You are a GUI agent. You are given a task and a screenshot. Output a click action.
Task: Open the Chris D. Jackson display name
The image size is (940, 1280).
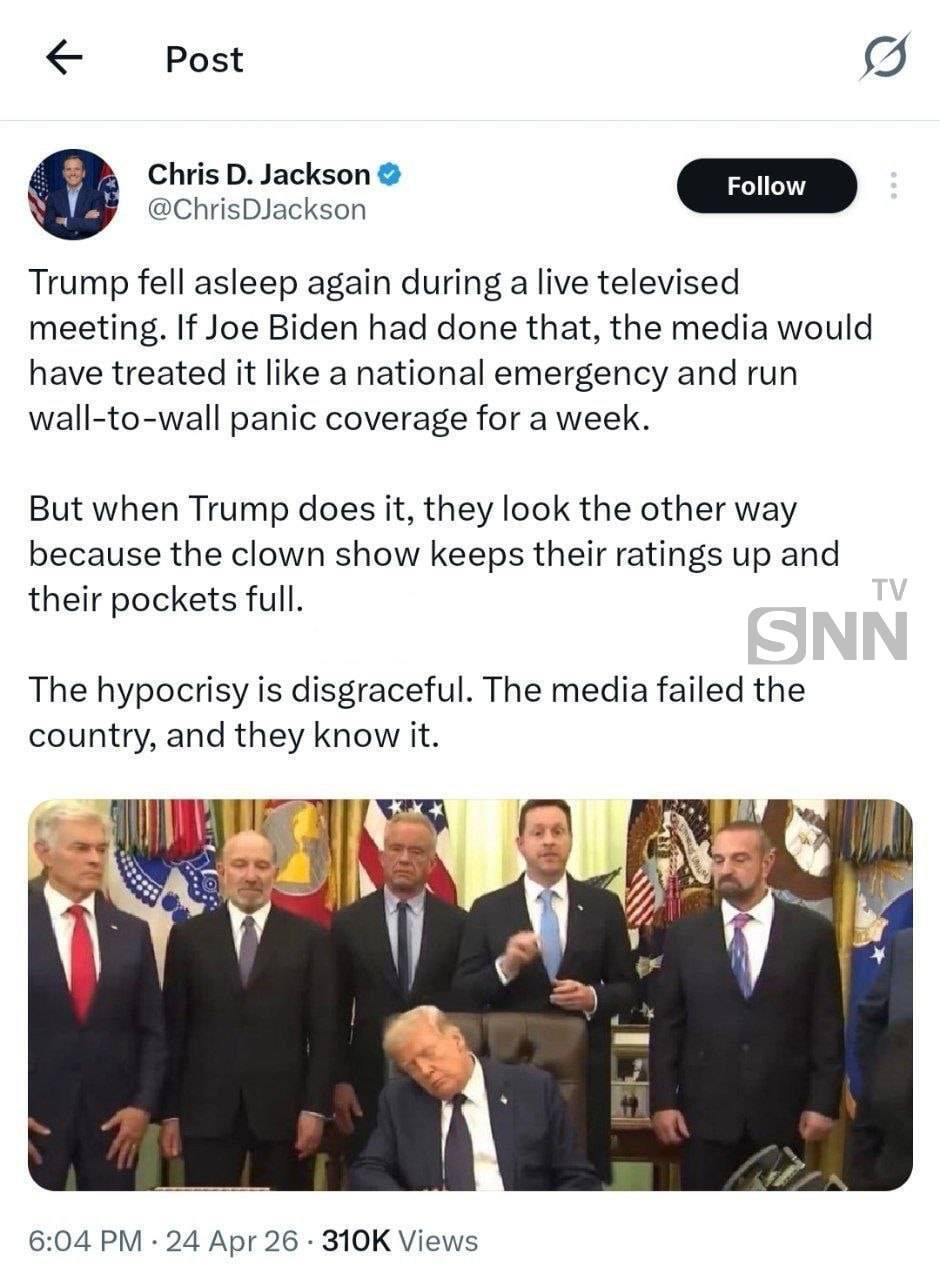[259, 175]
